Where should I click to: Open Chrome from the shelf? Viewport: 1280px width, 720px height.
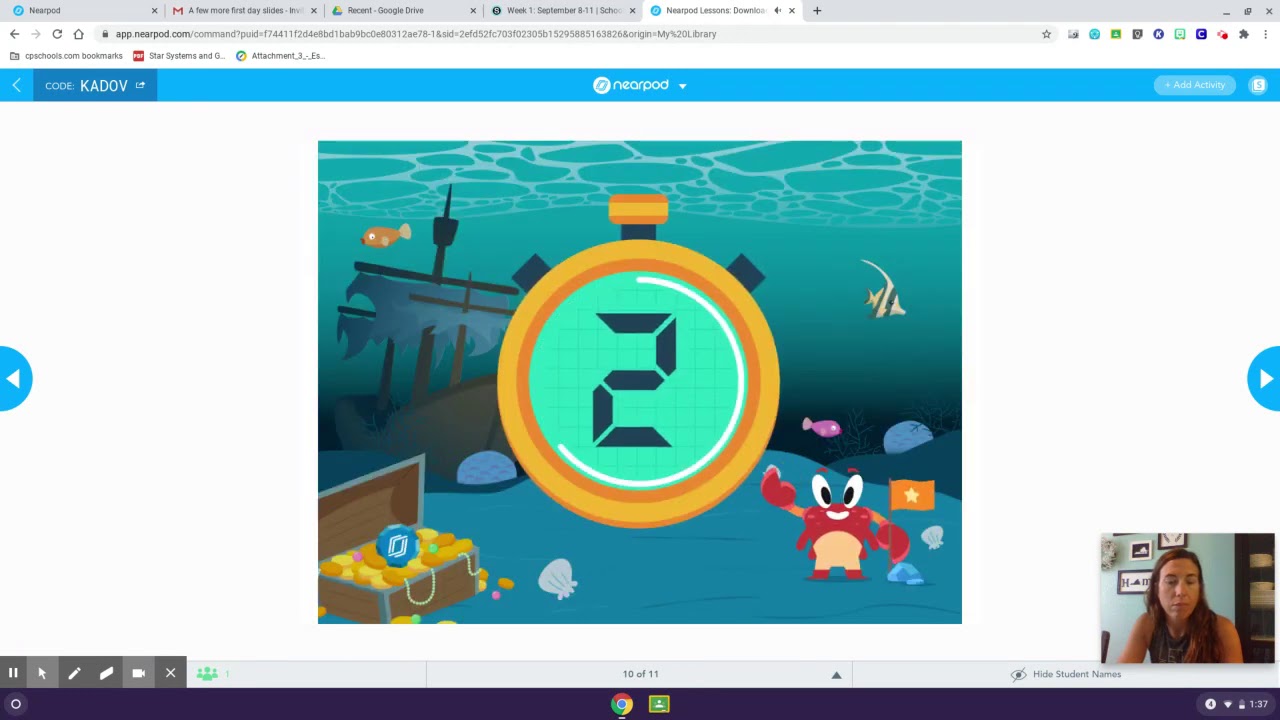click(622, 704)
